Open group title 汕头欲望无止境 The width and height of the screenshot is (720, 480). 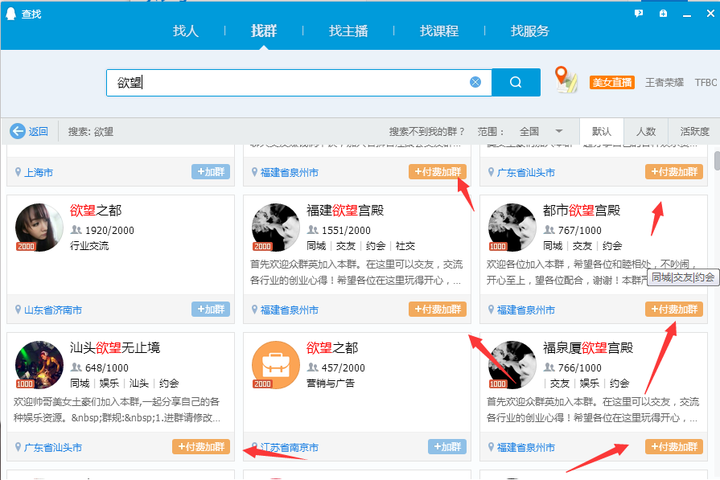click(115, 348)
